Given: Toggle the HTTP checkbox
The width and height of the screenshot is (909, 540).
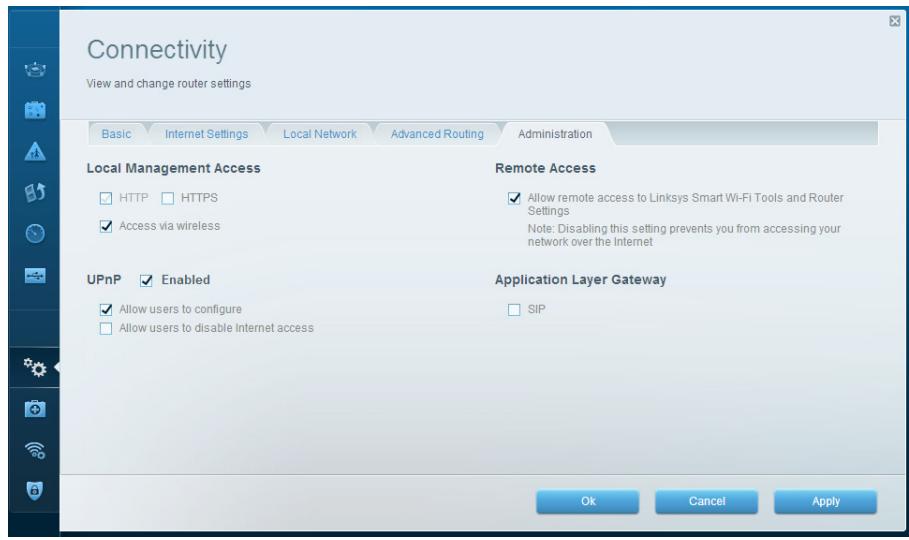Looking at the screenshot, I should [106, 198].
